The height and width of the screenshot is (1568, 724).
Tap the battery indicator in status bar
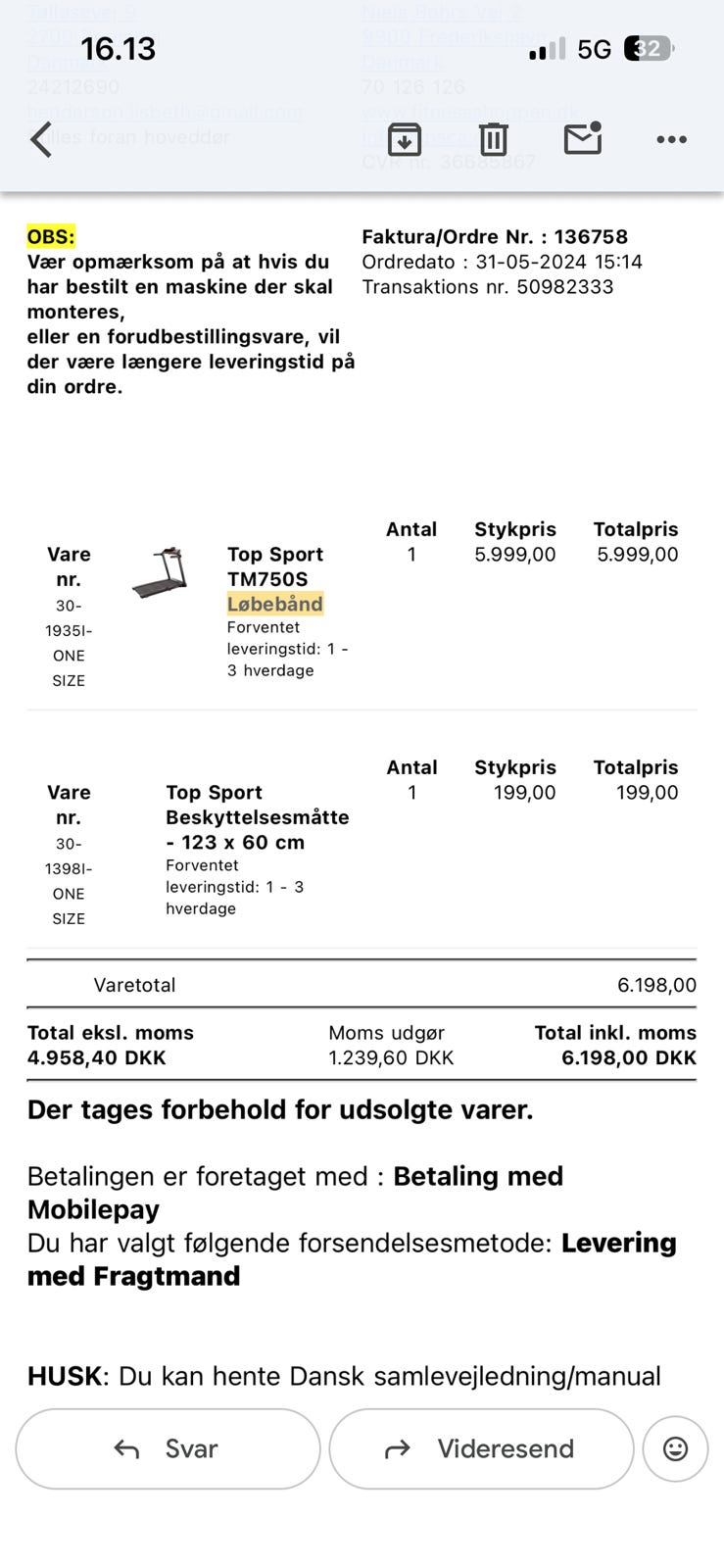click(649, 49)
